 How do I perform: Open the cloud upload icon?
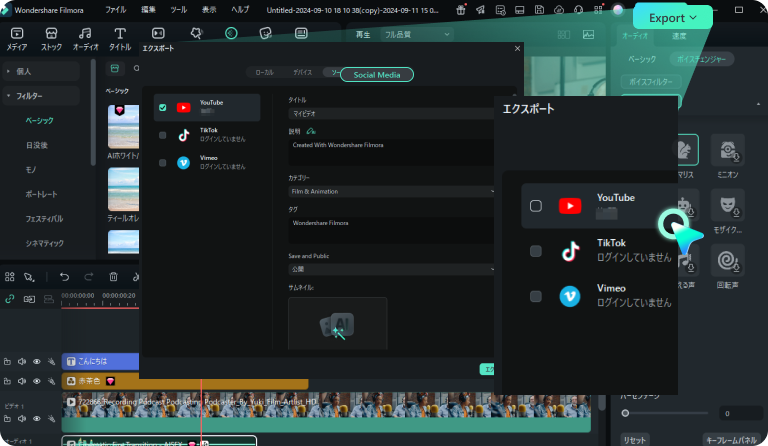coord(559,10)
